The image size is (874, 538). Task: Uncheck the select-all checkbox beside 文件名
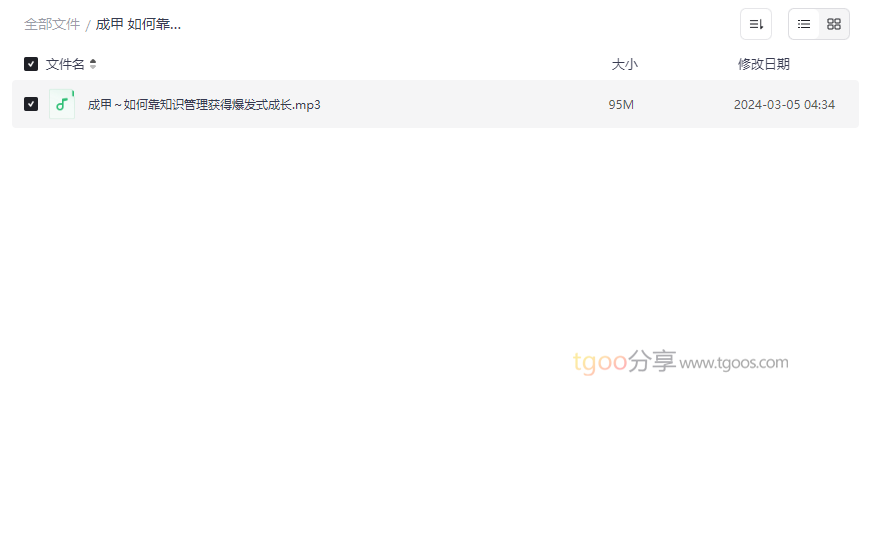(31, 64)
